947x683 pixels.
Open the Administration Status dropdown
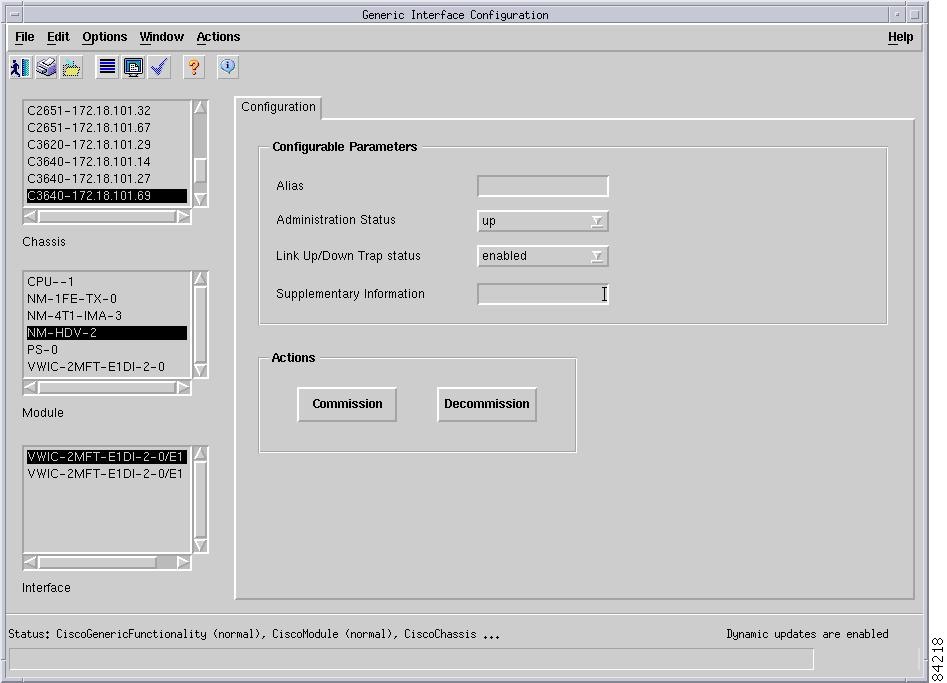(x=542, y=221)
